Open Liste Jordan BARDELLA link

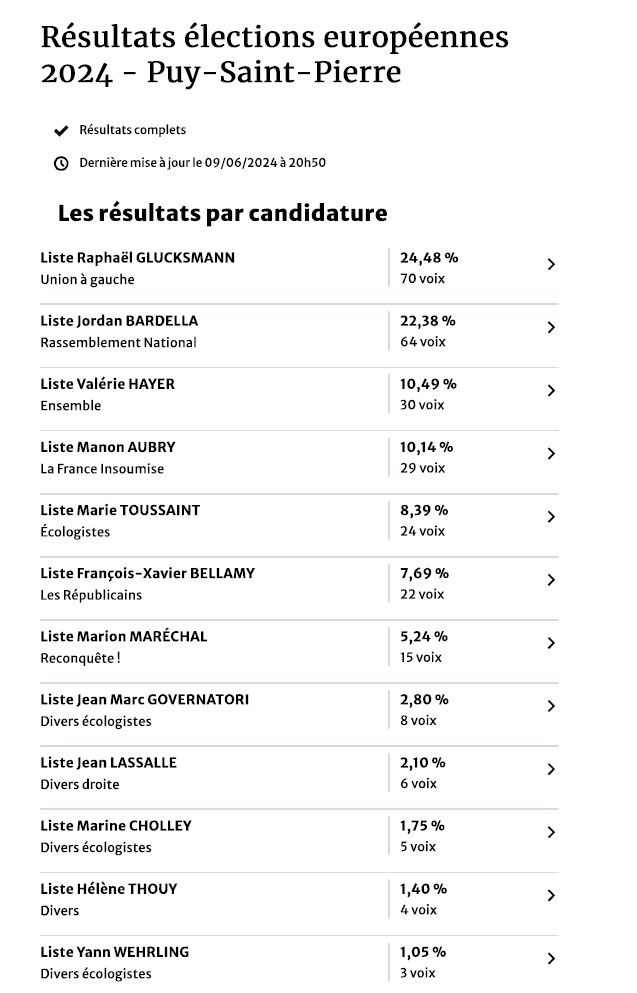coord(119,321)
